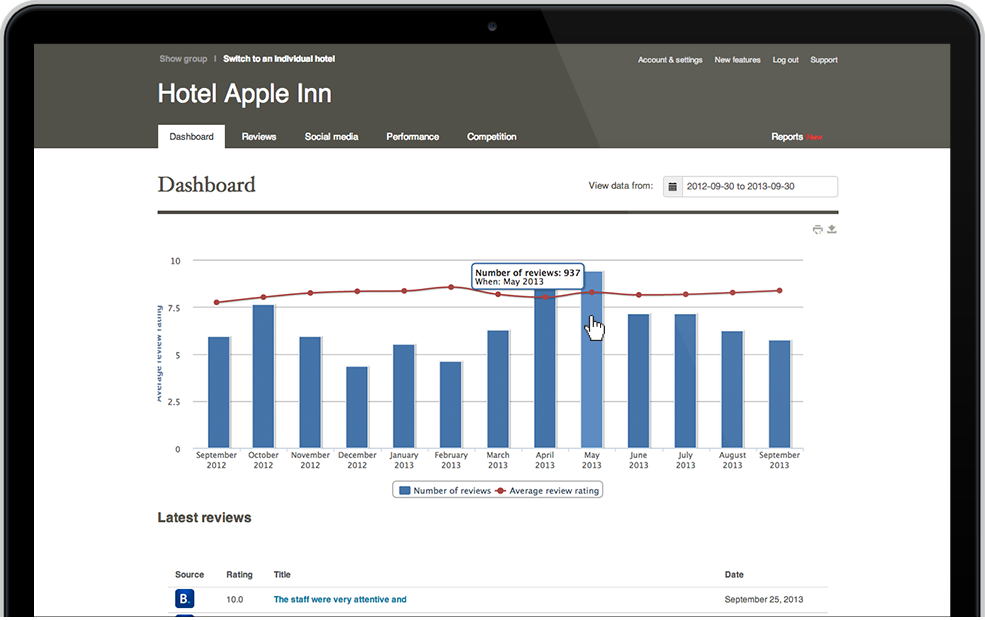985x620 pixels.
Task: Select the Dashboard tab
Action: 191,137
